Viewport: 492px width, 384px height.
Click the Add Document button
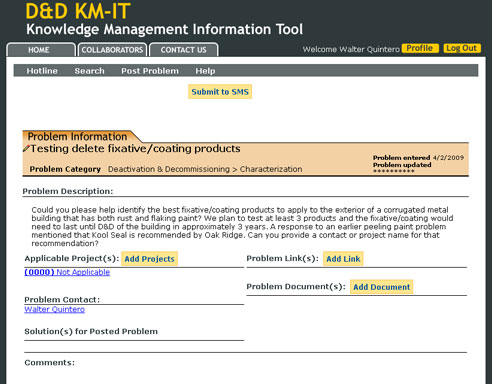[382, 287]
